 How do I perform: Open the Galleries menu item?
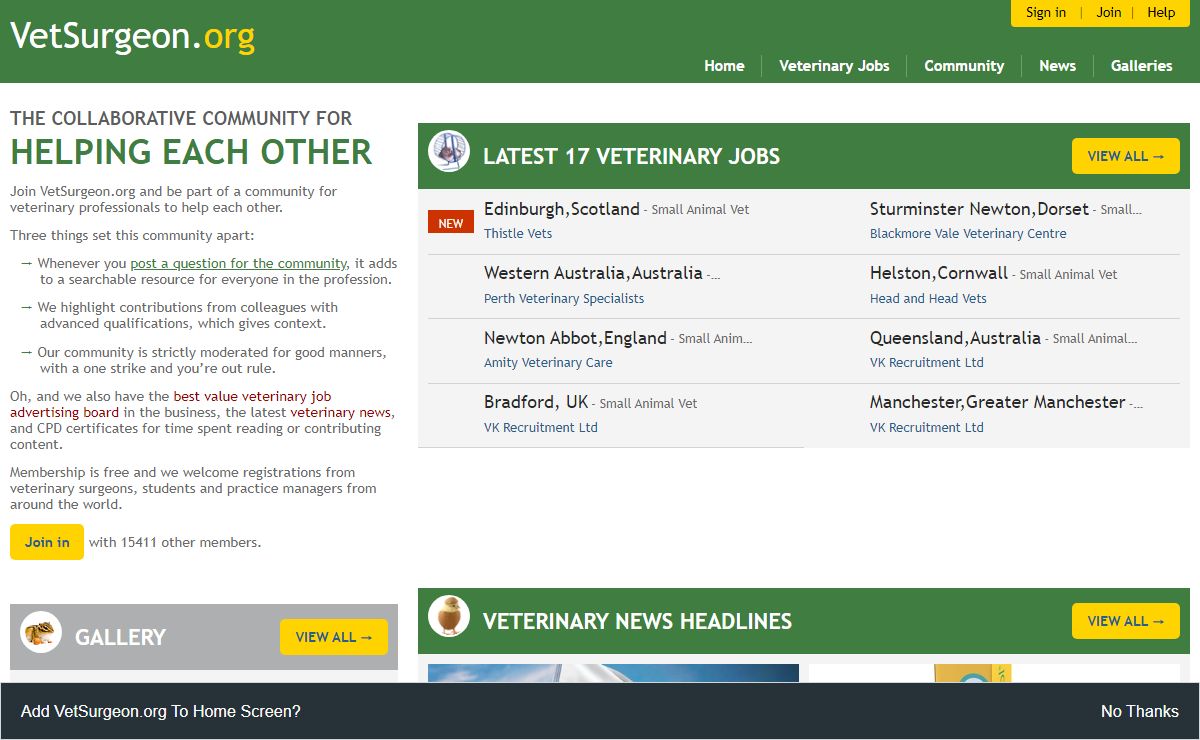click(1141, 66)
